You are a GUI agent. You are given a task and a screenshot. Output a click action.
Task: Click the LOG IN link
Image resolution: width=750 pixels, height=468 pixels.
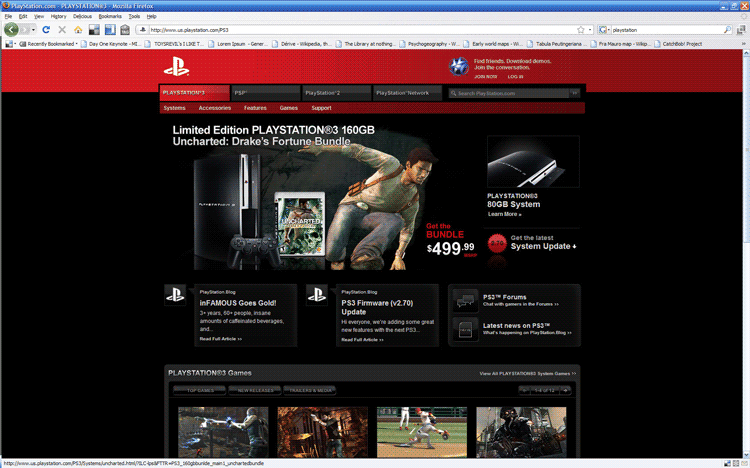pyautogui.click(x=515, y=77)
